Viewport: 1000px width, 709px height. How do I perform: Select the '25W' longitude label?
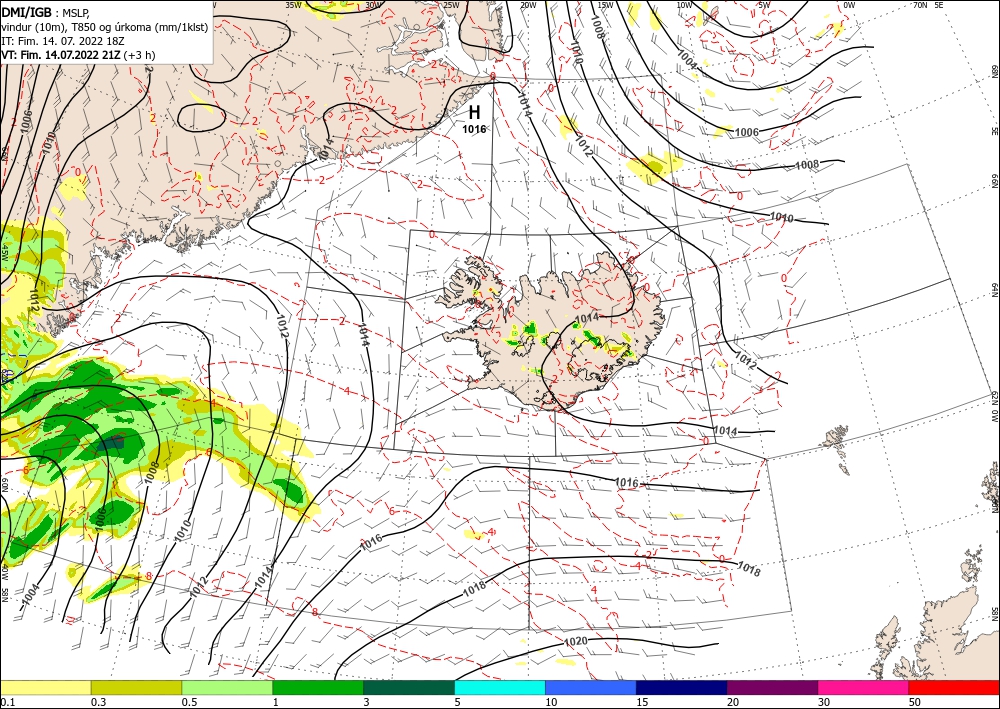[x=451, y=5]
